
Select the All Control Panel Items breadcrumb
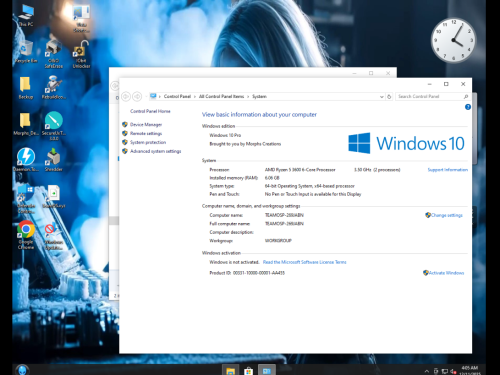221,96
